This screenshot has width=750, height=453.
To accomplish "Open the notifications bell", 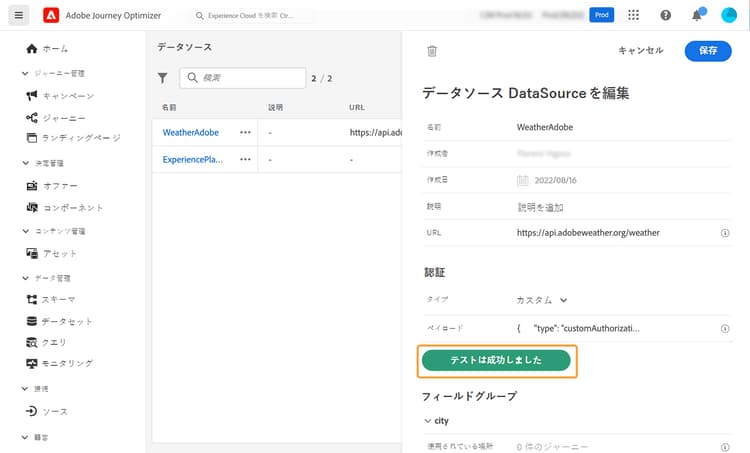I will pos(697,15).
